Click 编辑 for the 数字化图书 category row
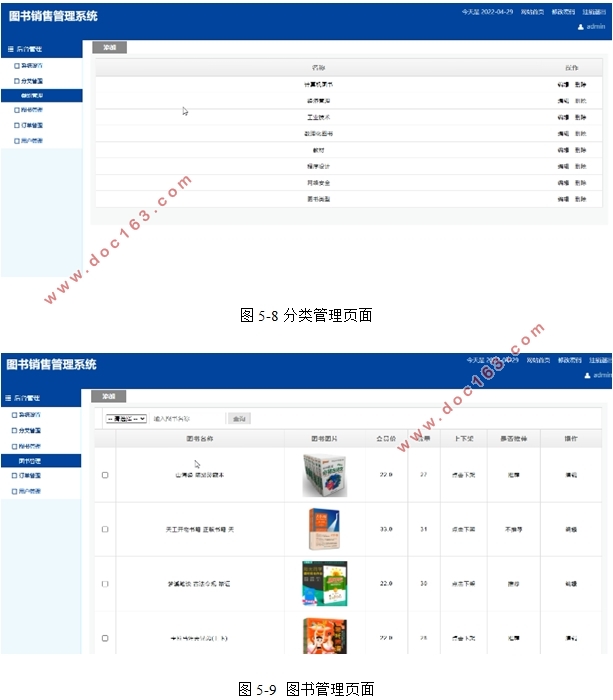The width and height of the screenshot is (613, 700). [563, 133]
